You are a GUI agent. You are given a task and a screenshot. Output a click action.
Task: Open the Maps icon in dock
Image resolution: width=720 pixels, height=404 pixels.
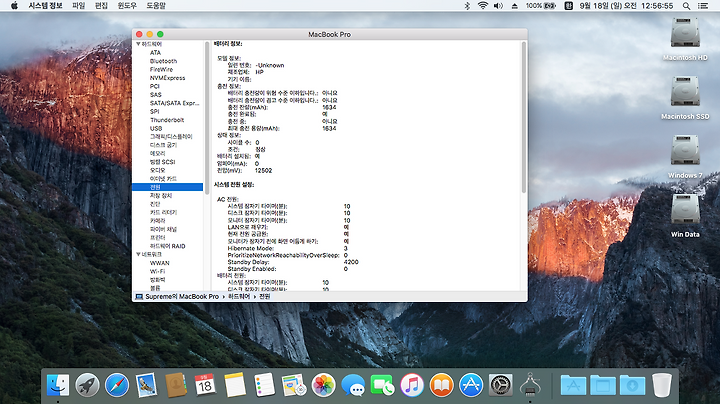pyautogui.click(x=294, y=385)
